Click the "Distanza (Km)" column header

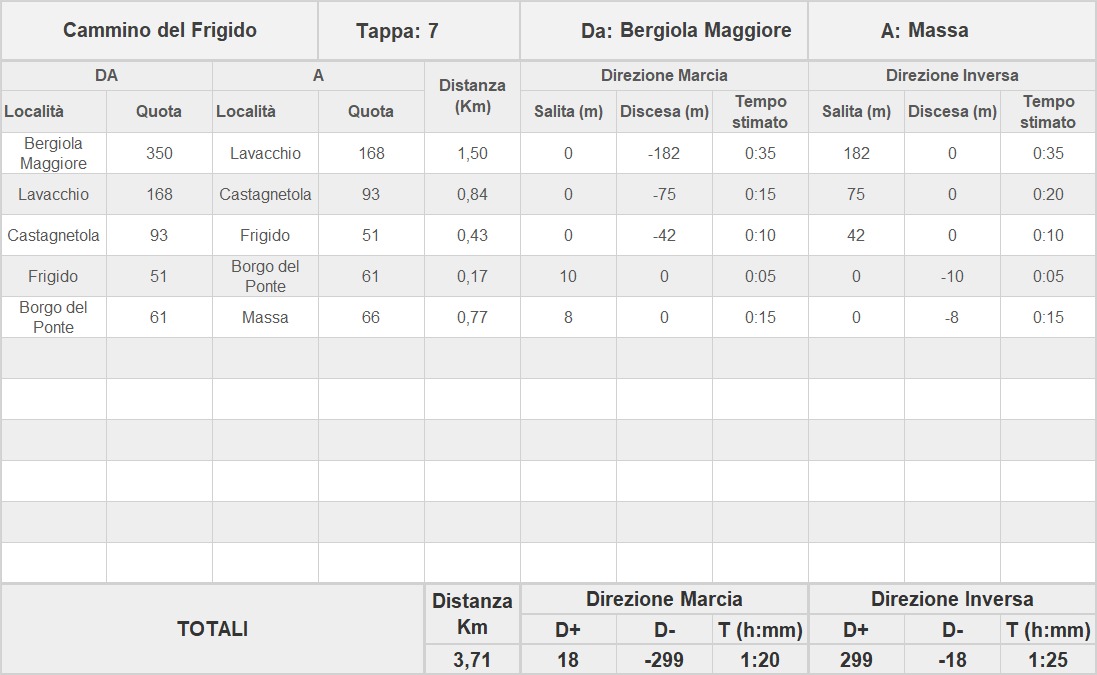[472, 96]
